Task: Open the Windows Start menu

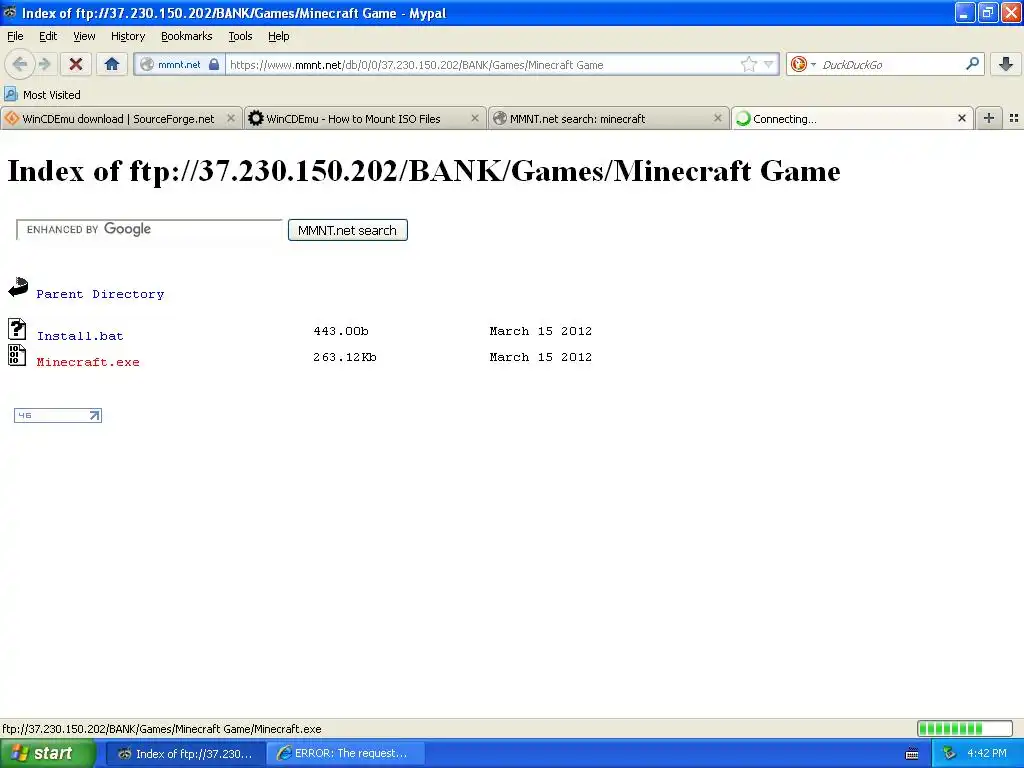Action: (48, 753)
